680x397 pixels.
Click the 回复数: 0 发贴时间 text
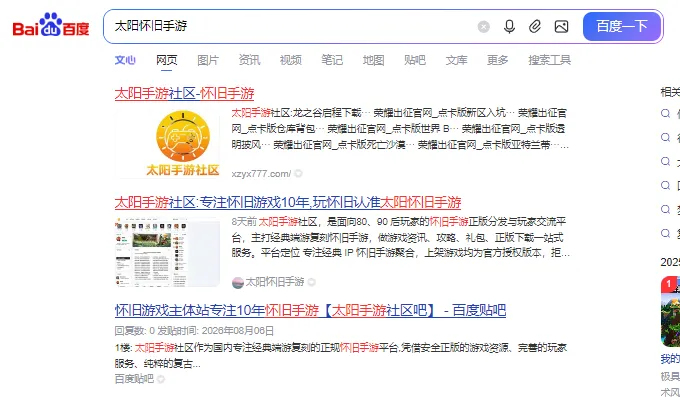[x=194, y=331]
